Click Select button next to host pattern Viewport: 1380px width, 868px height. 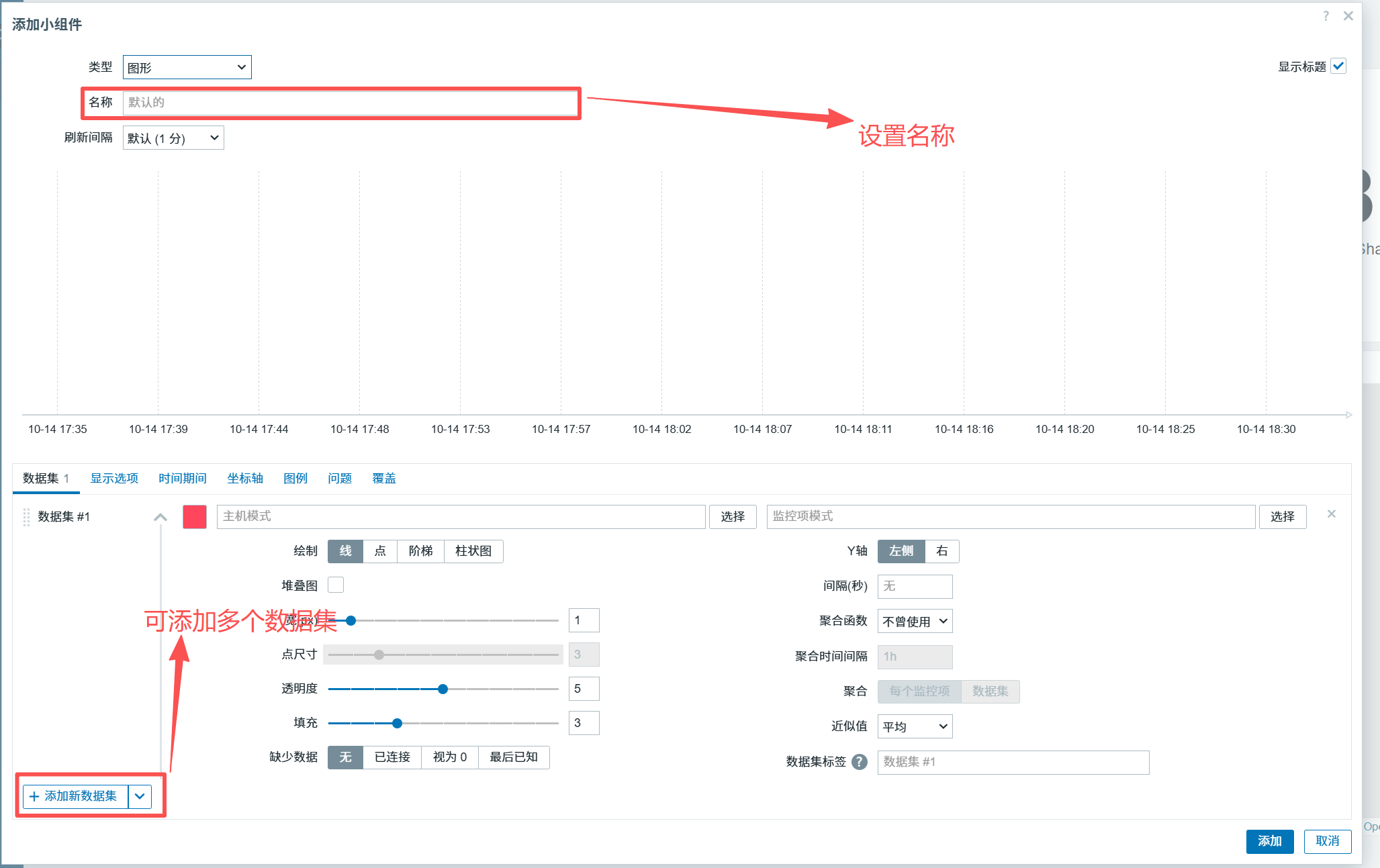pyautogui.click(x=733, y=517)
